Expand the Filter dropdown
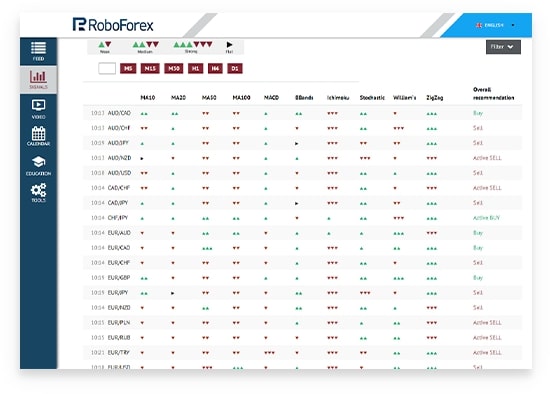Screen dimensions: 550x394 coord(503,47)
